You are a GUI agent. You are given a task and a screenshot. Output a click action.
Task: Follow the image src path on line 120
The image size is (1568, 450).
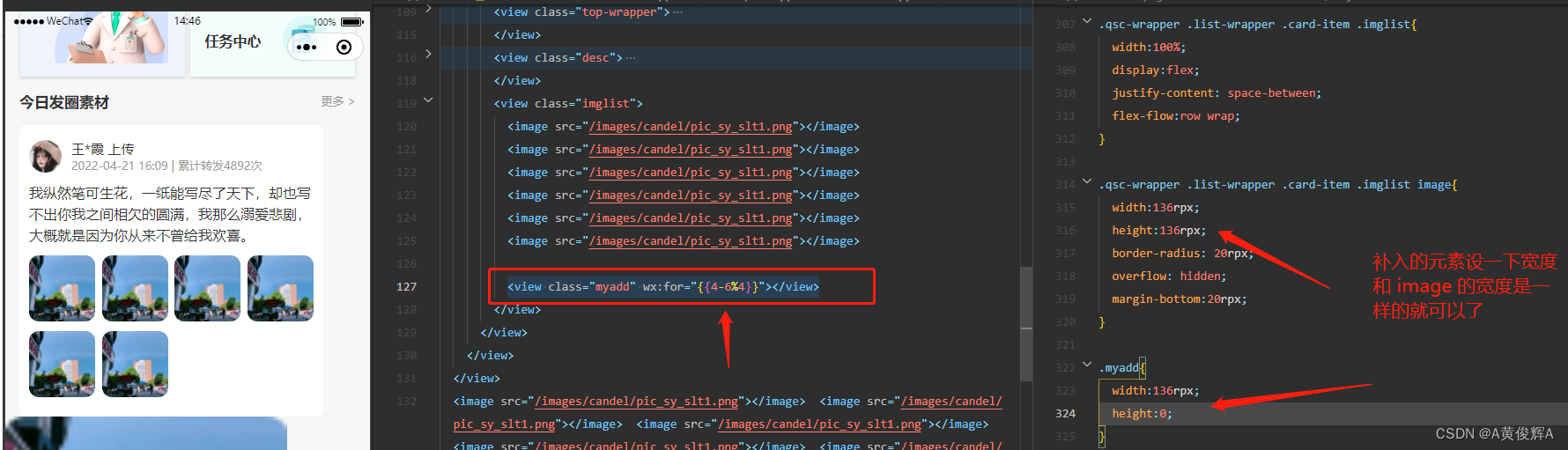[690, 127]
